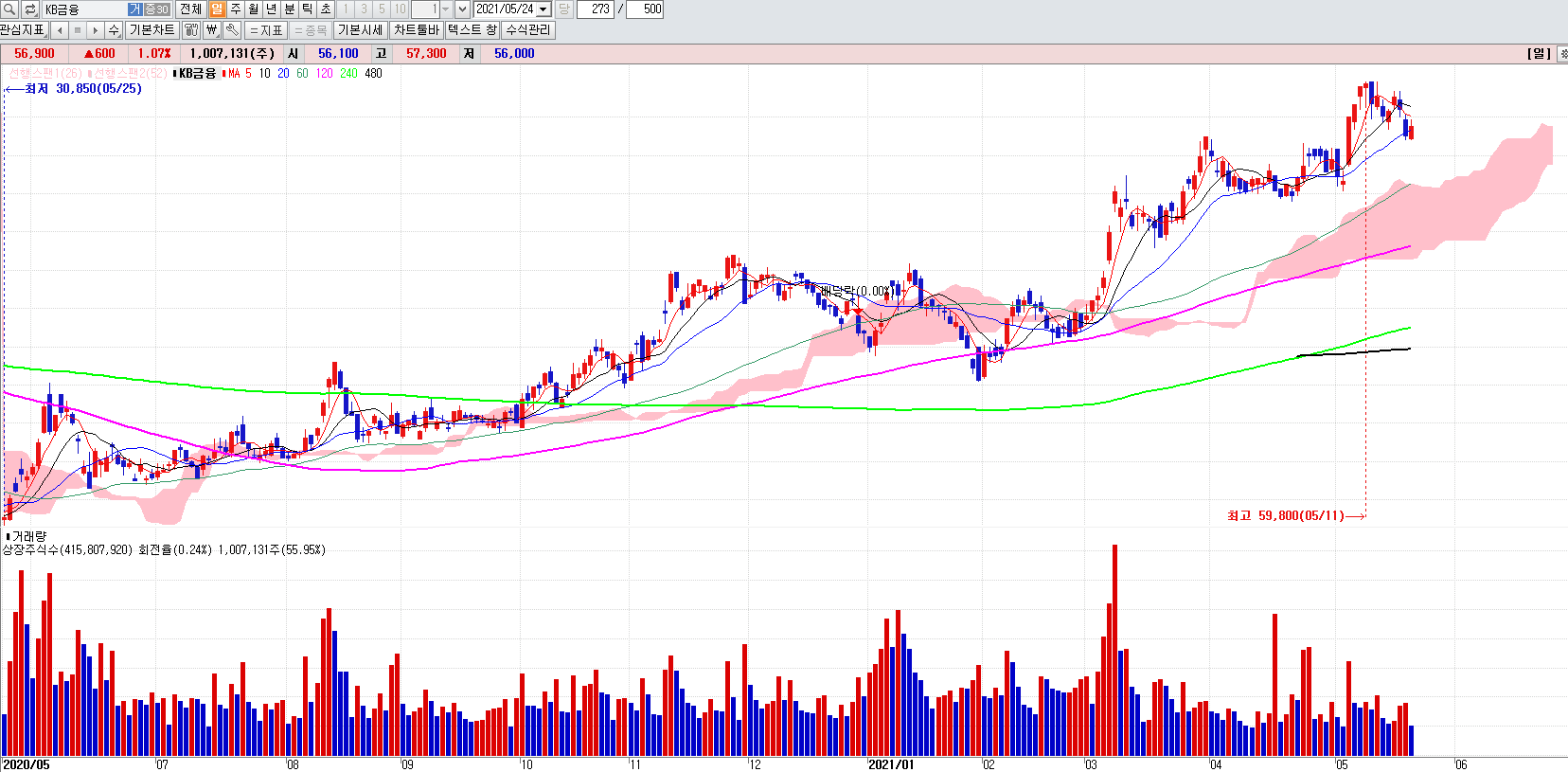Click the stop square playback button

tap(78, 30)
